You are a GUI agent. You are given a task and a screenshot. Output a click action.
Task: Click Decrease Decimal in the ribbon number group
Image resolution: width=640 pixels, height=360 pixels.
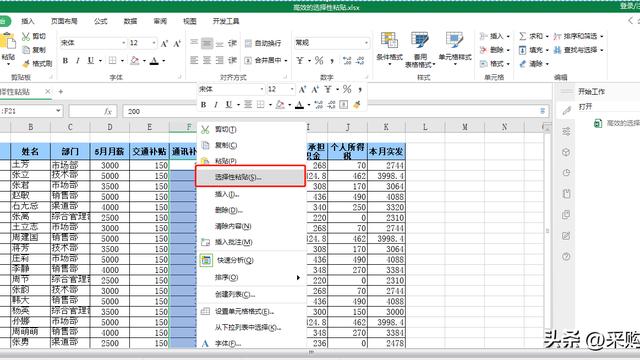pos(360,60)
